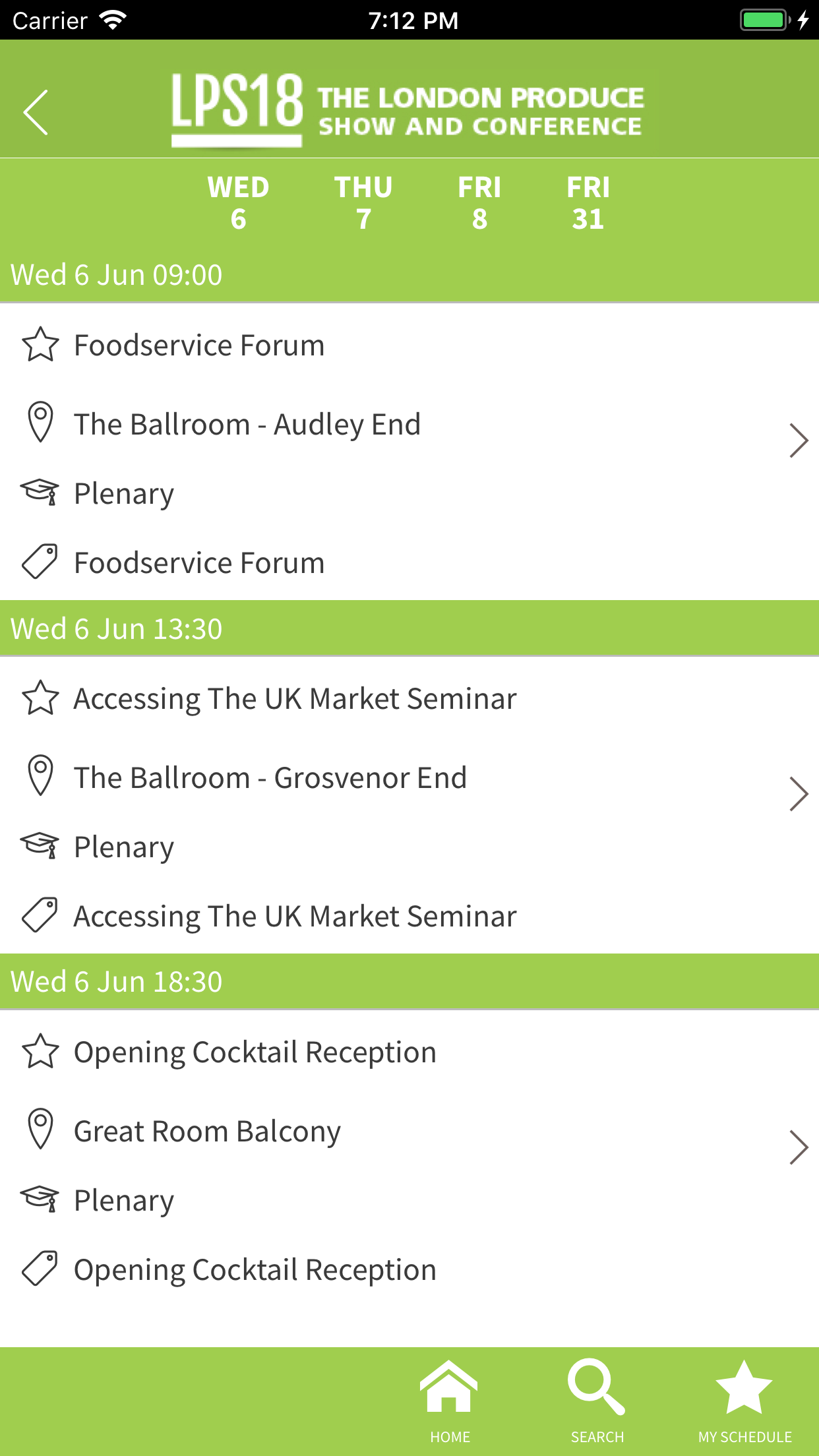
Task: Open Accessing The UK Market Seminar chevron
Action: click(x=798, y=794)
